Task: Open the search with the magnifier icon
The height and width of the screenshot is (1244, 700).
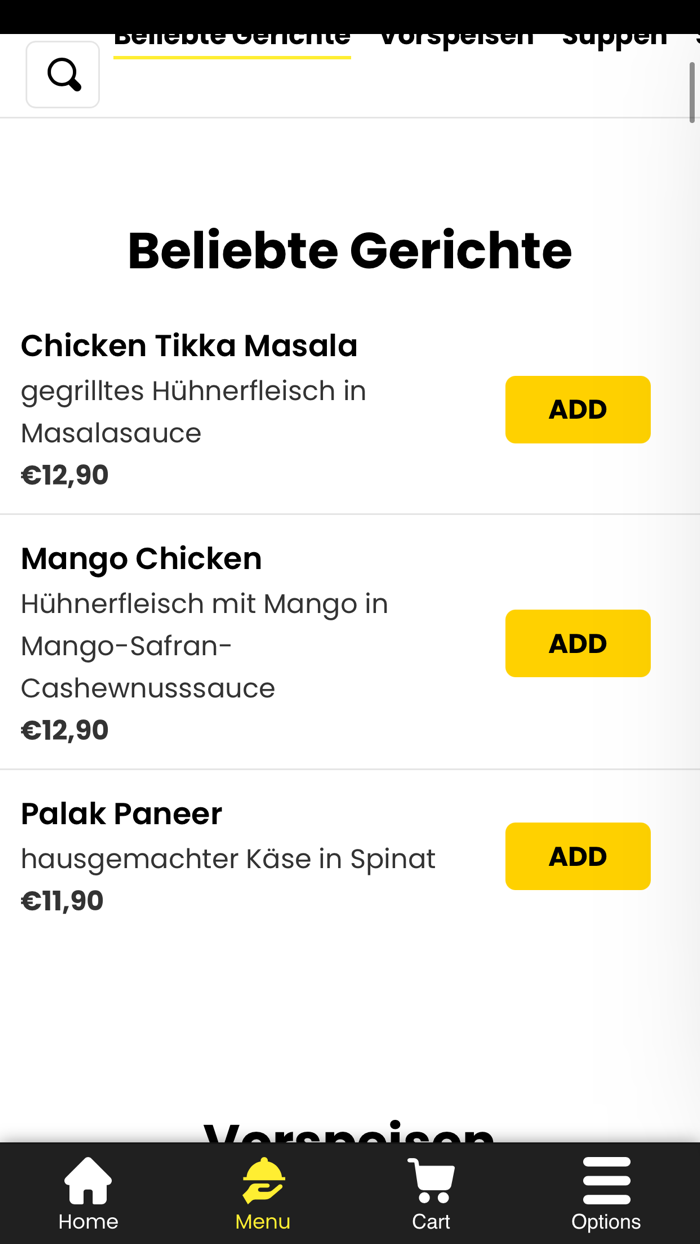Action: pos(62,73)
